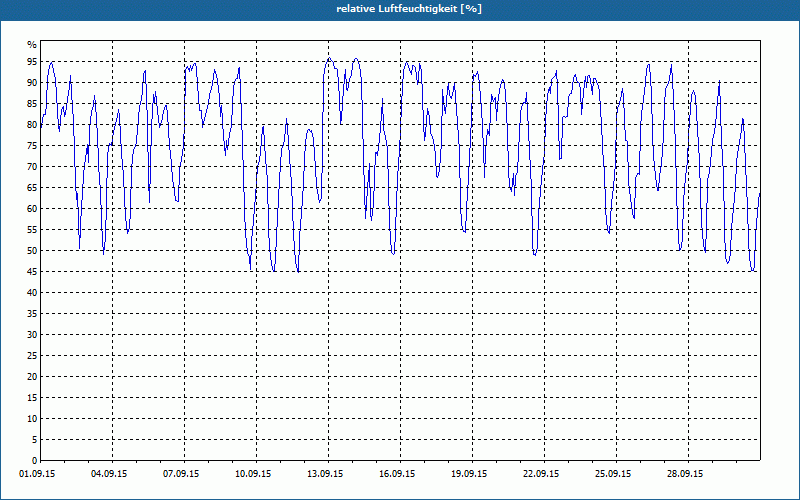Click the y-axis value 85
The width and height of the screenshot is (800, 500).
click(x=32, y=104)
